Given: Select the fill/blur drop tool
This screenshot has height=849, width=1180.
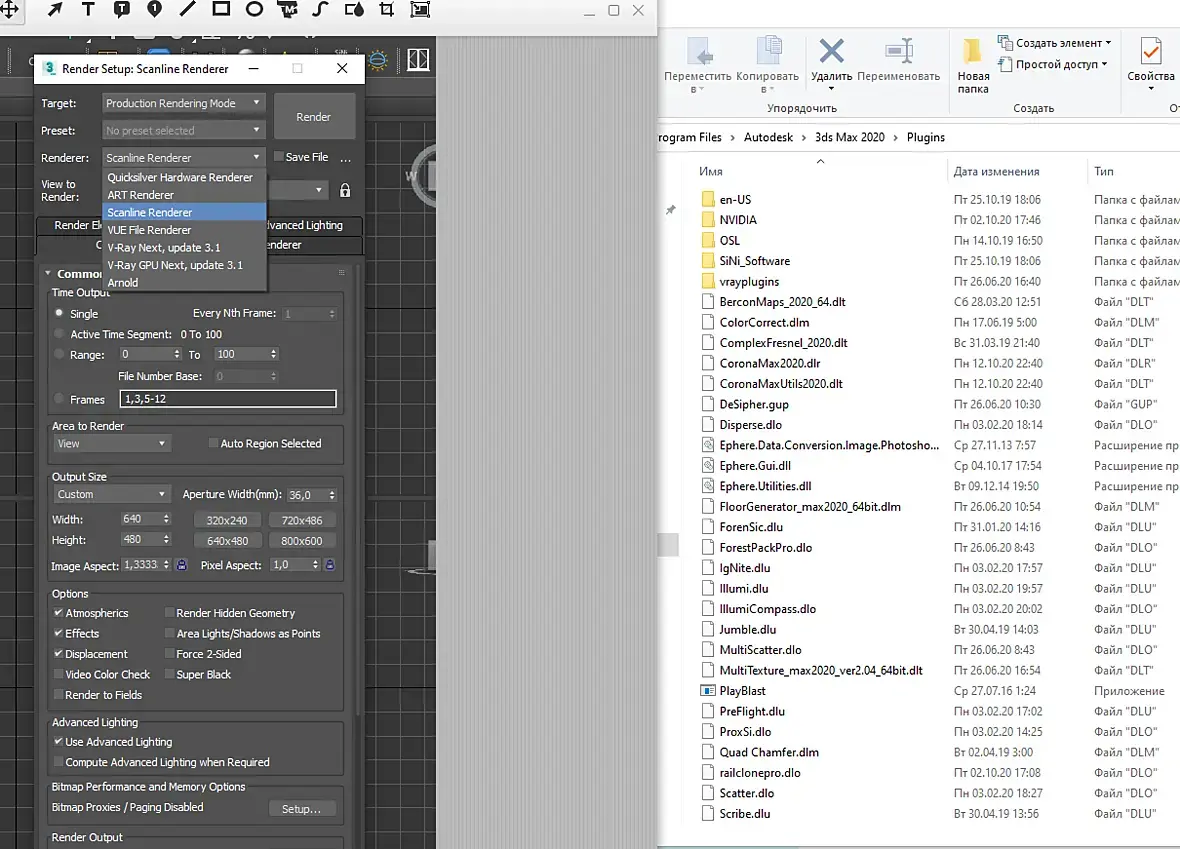Looking at the screenshot, I should 354,9.
